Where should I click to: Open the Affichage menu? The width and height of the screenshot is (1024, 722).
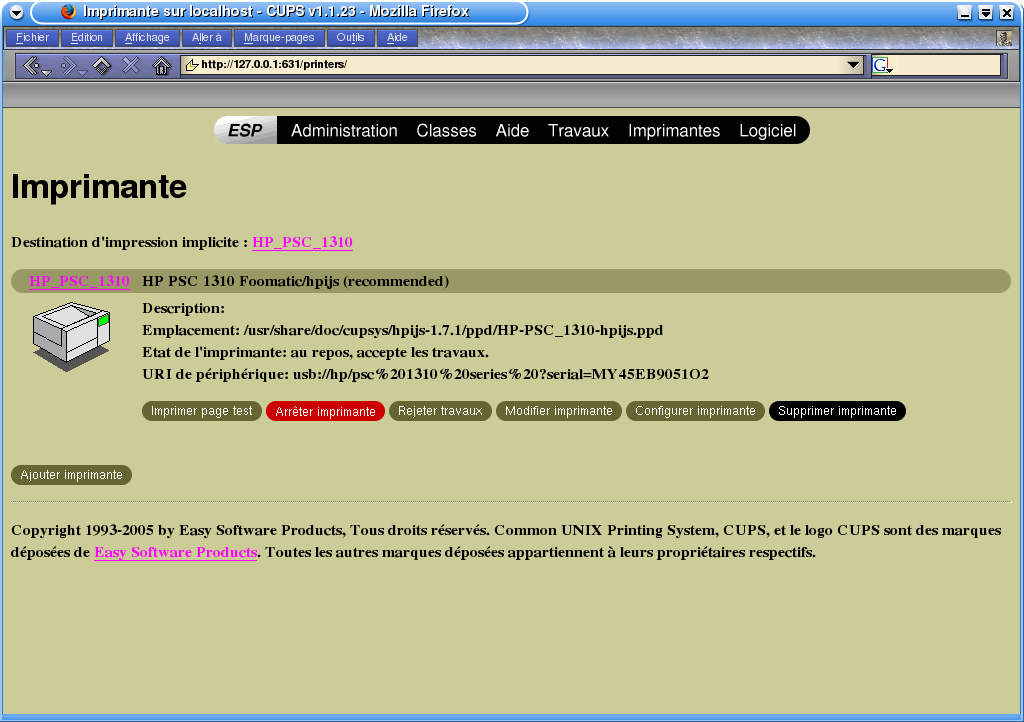click(147, 38)
